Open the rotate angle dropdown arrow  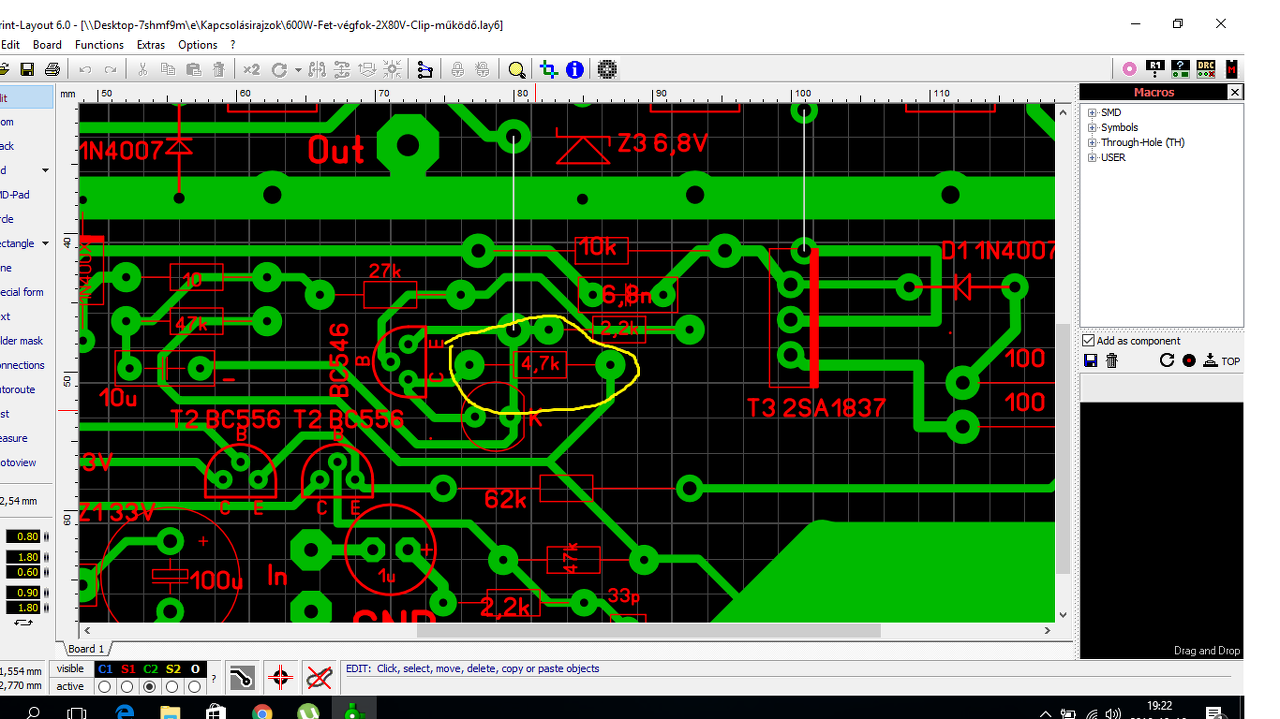(x=297, y=70)
